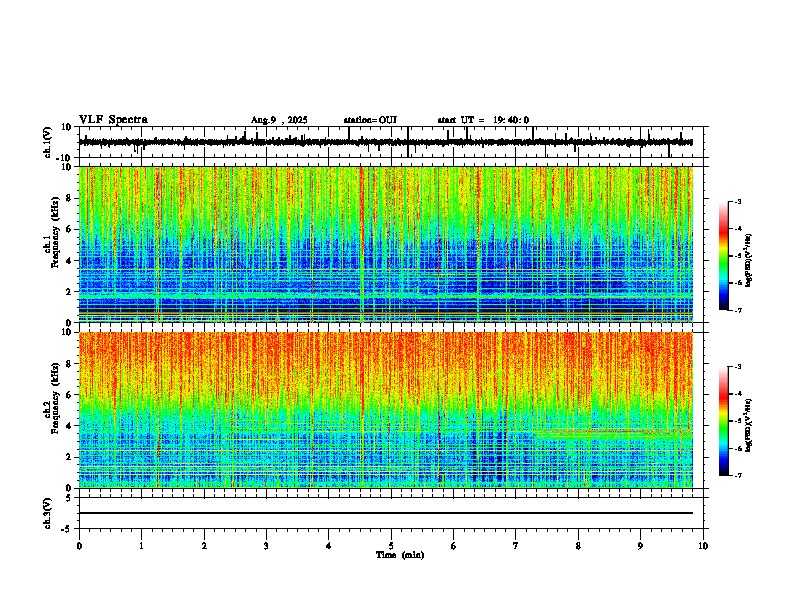The height and width of the screenshot is (612, 792).
Task: Click the "Time (min)" x-axis label
Action: [x=400, y=555]
